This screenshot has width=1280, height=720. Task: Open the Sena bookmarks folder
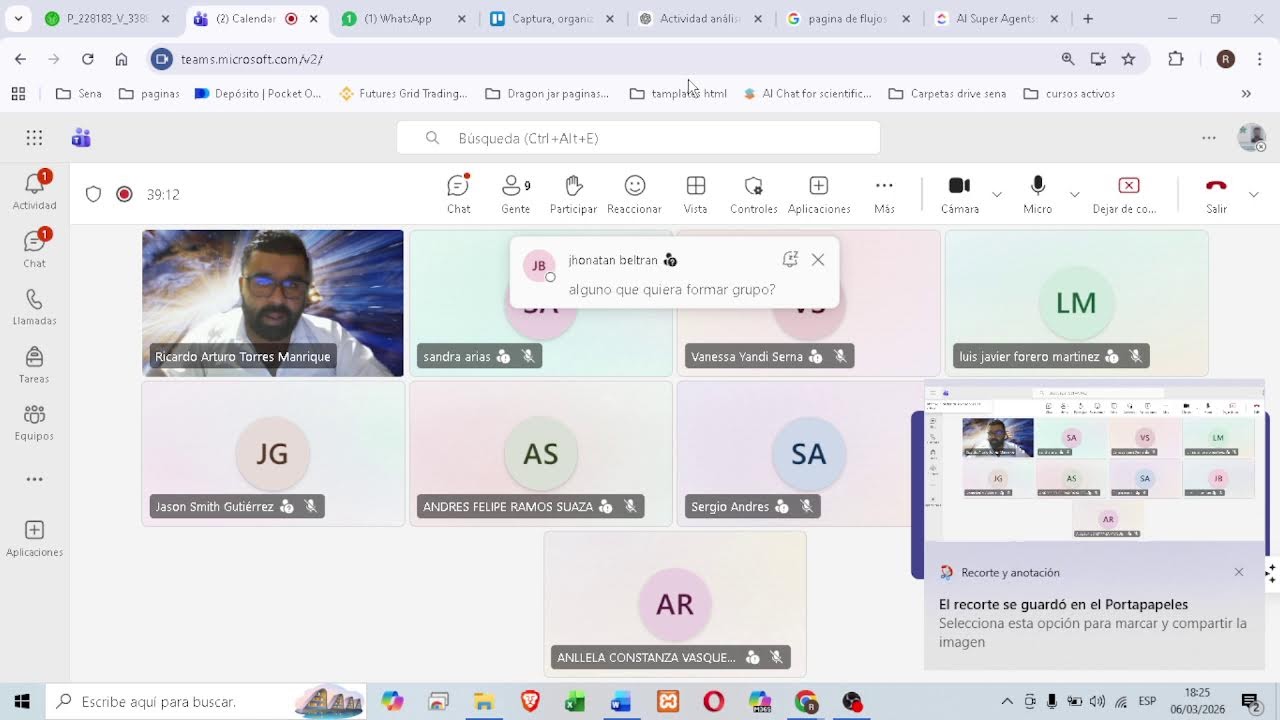coord(79,94)
